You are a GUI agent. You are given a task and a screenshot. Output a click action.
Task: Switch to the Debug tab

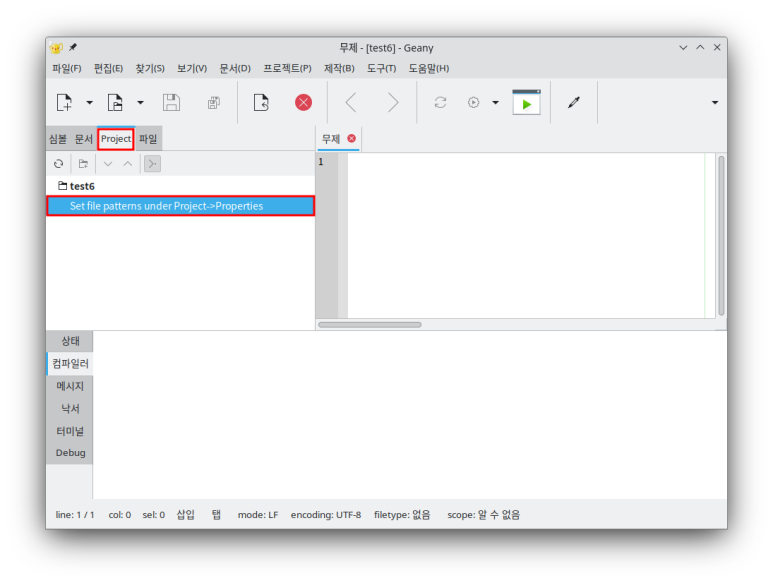pyautogui.click(x=70, y=453)
